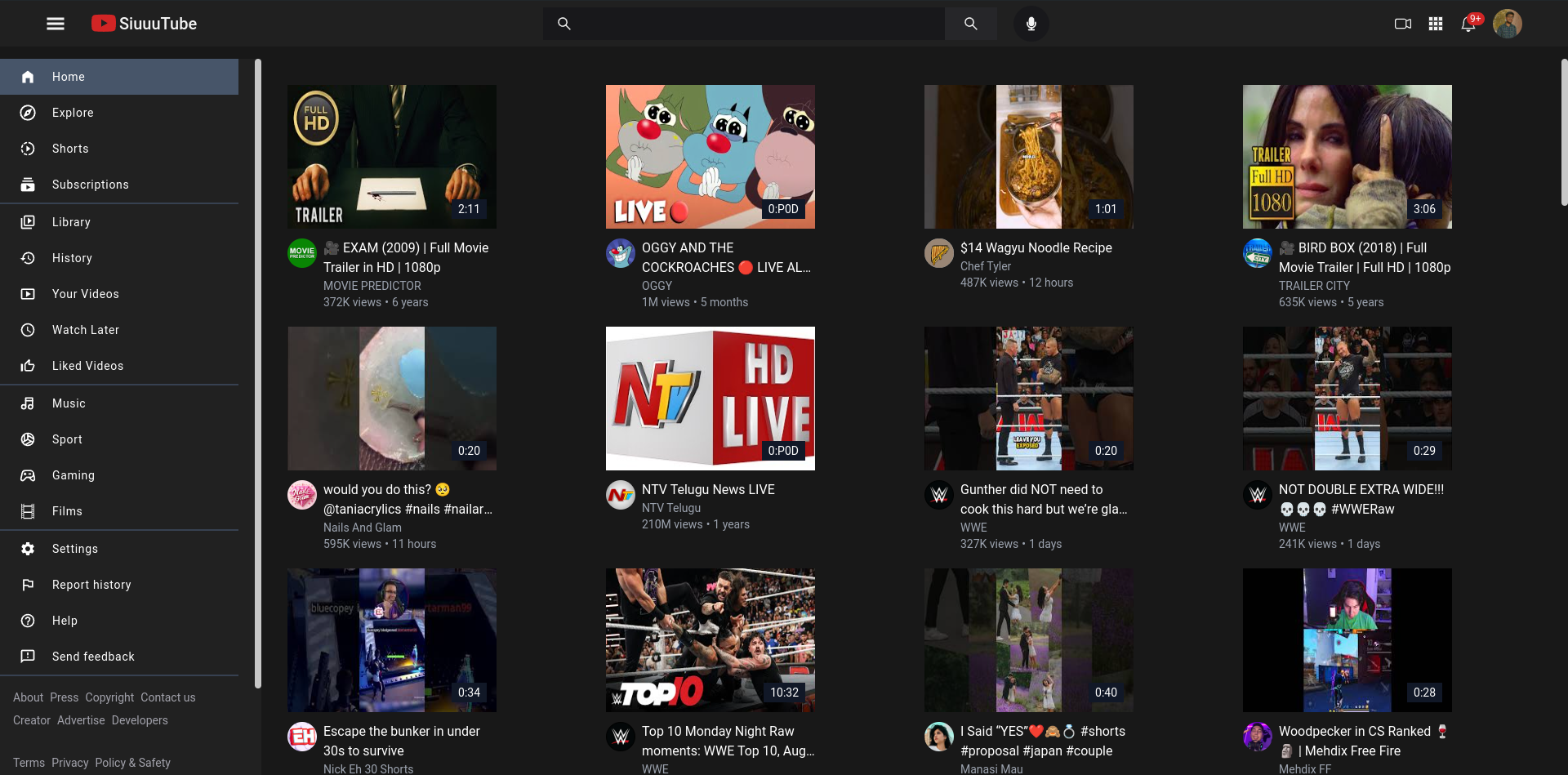
Task: Click the Gaming controller icon
Action: (x=28, y=475)
